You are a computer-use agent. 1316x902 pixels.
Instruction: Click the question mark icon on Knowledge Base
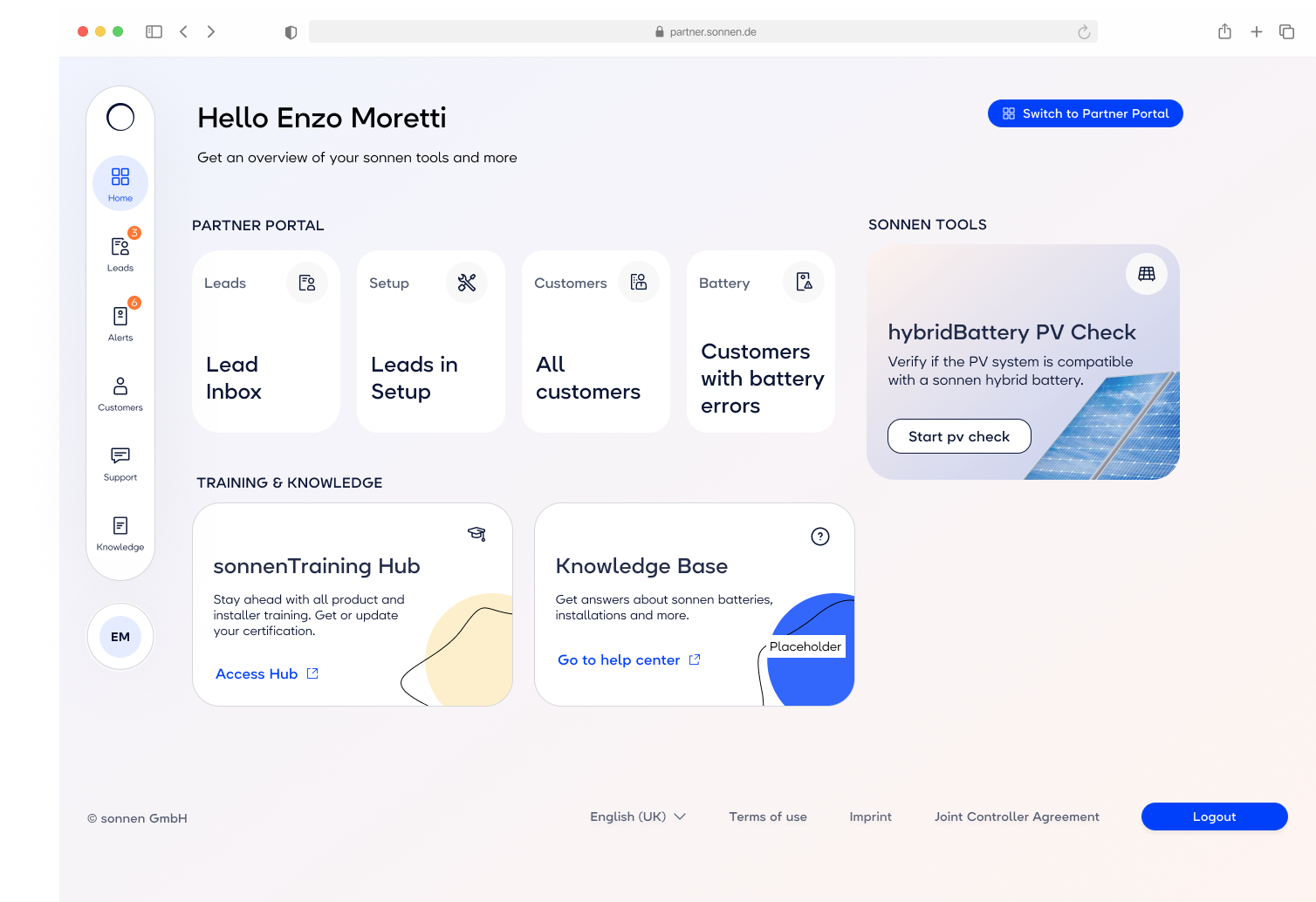point(820,536)
